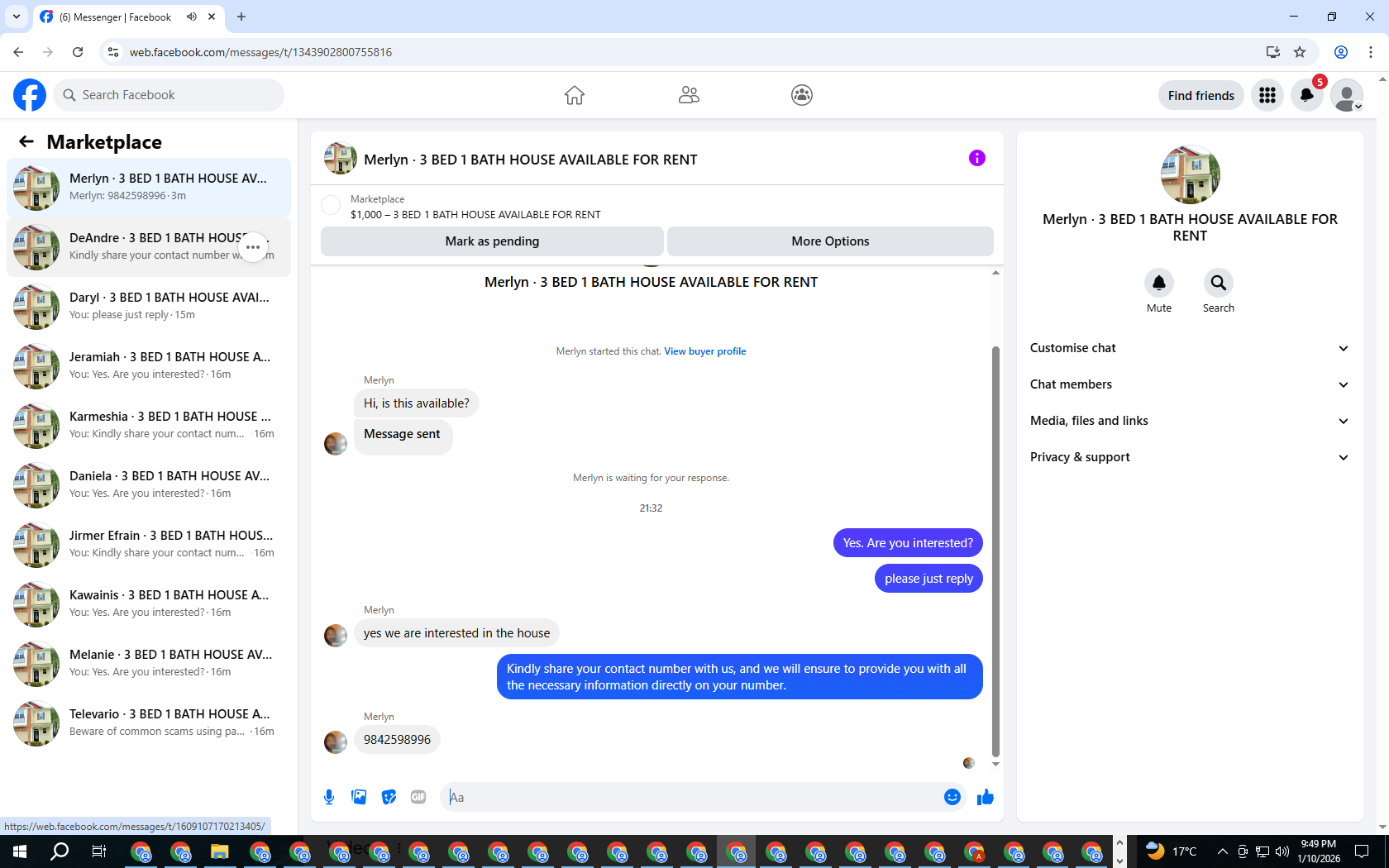Open Jeramiah conversation in list
1389x868 pixels.
(x=149, y=365)
